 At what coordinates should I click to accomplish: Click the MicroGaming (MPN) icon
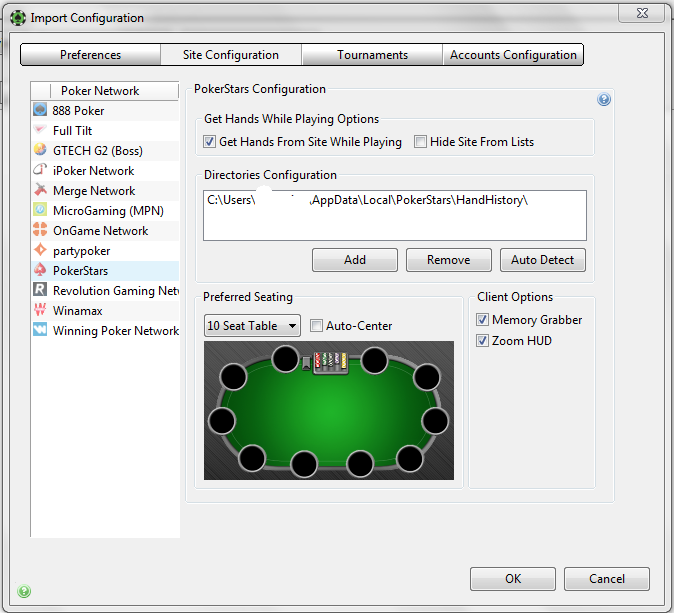point(40,210)
